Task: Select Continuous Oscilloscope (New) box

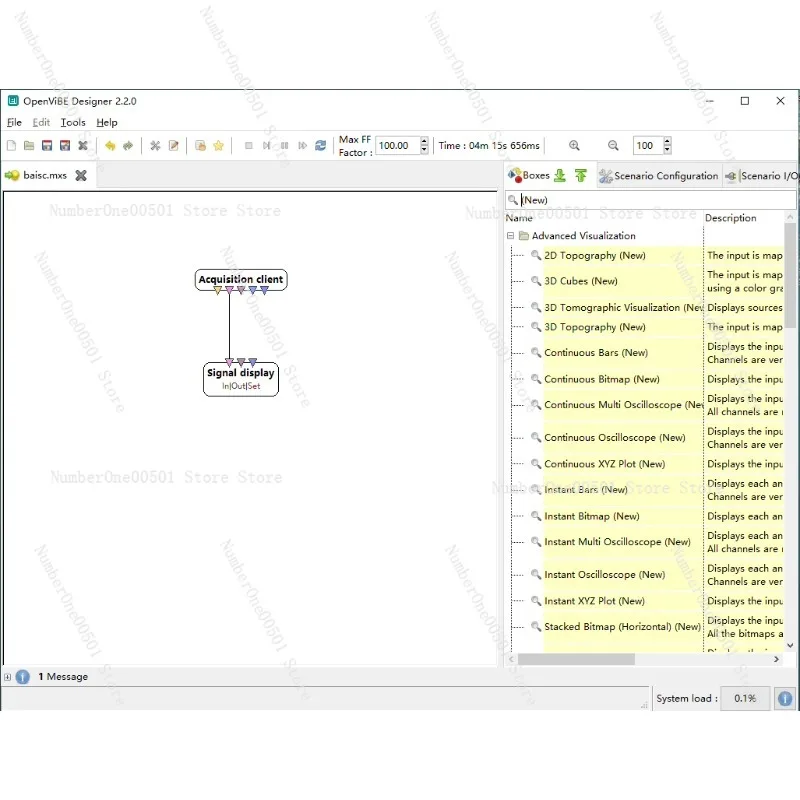Action: (615, 437)
